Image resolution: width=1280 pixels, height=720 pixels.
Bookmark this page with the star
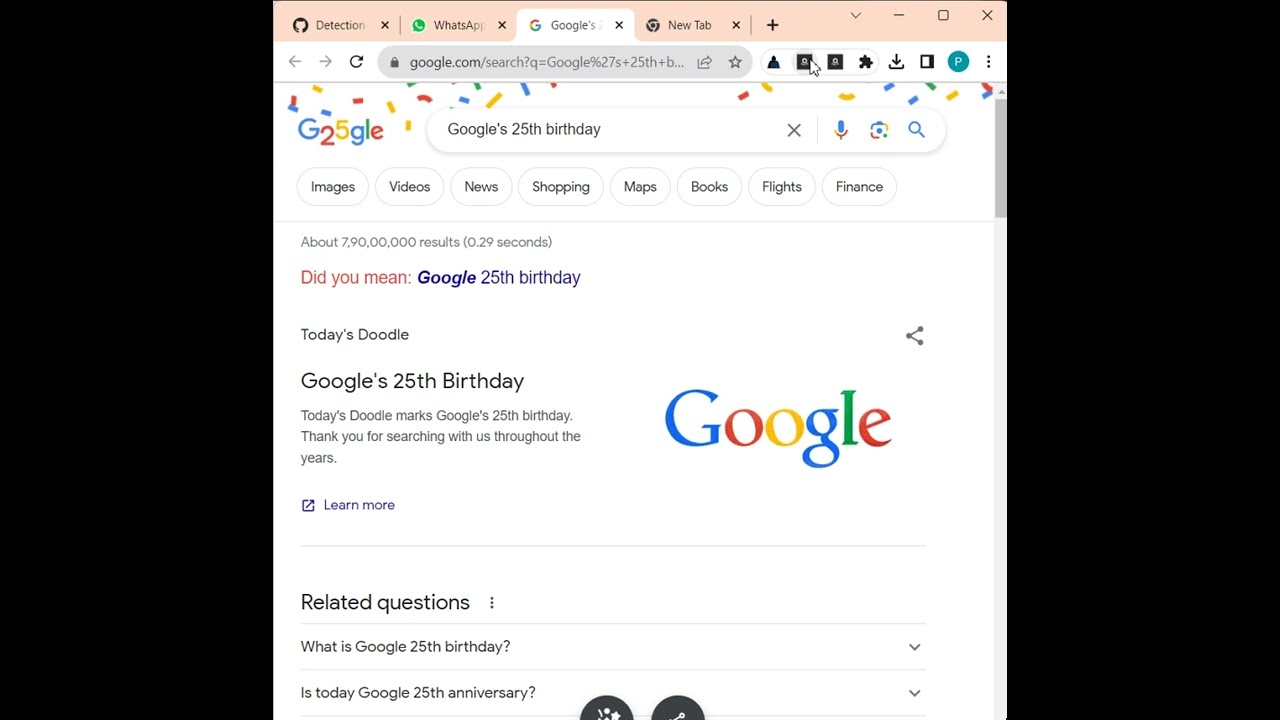(x=735, y=62)
